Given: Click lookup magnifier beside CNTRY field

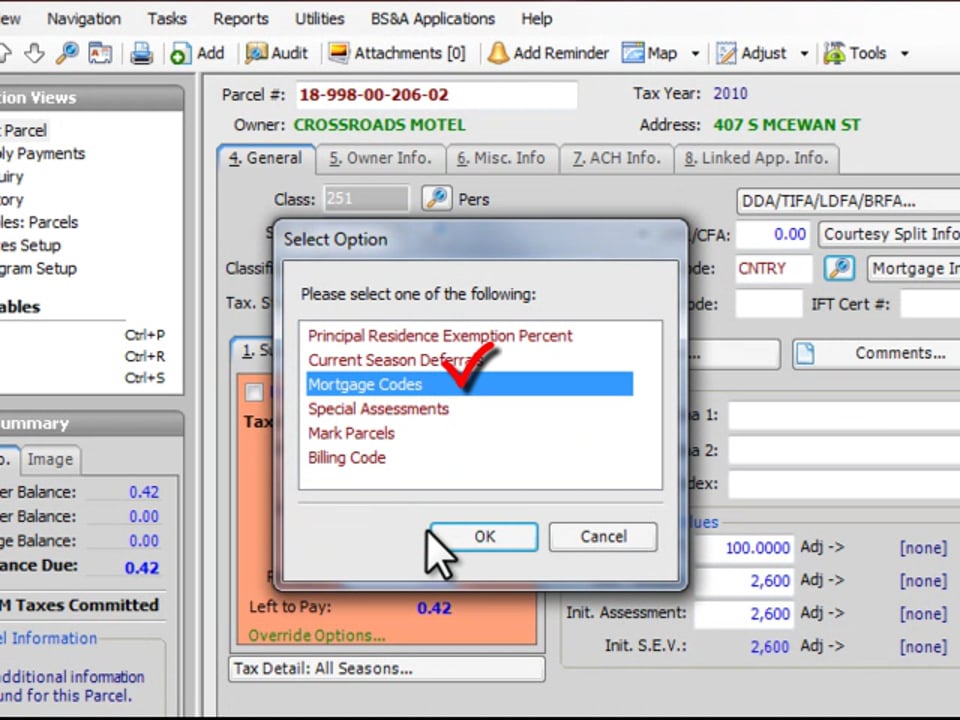Looking at the screenshot, I should (839, 268).
